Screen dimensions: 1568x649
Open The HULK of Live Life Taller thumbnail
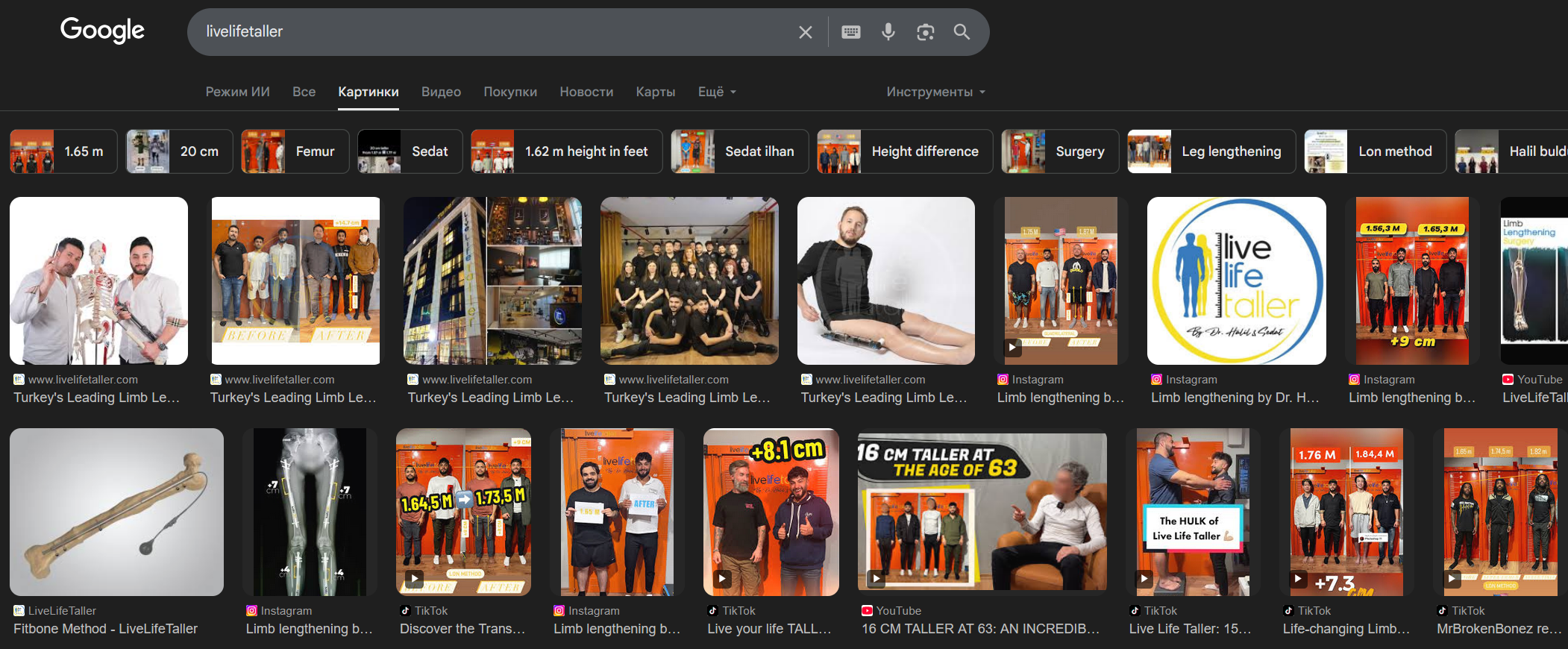[1193, 512]
